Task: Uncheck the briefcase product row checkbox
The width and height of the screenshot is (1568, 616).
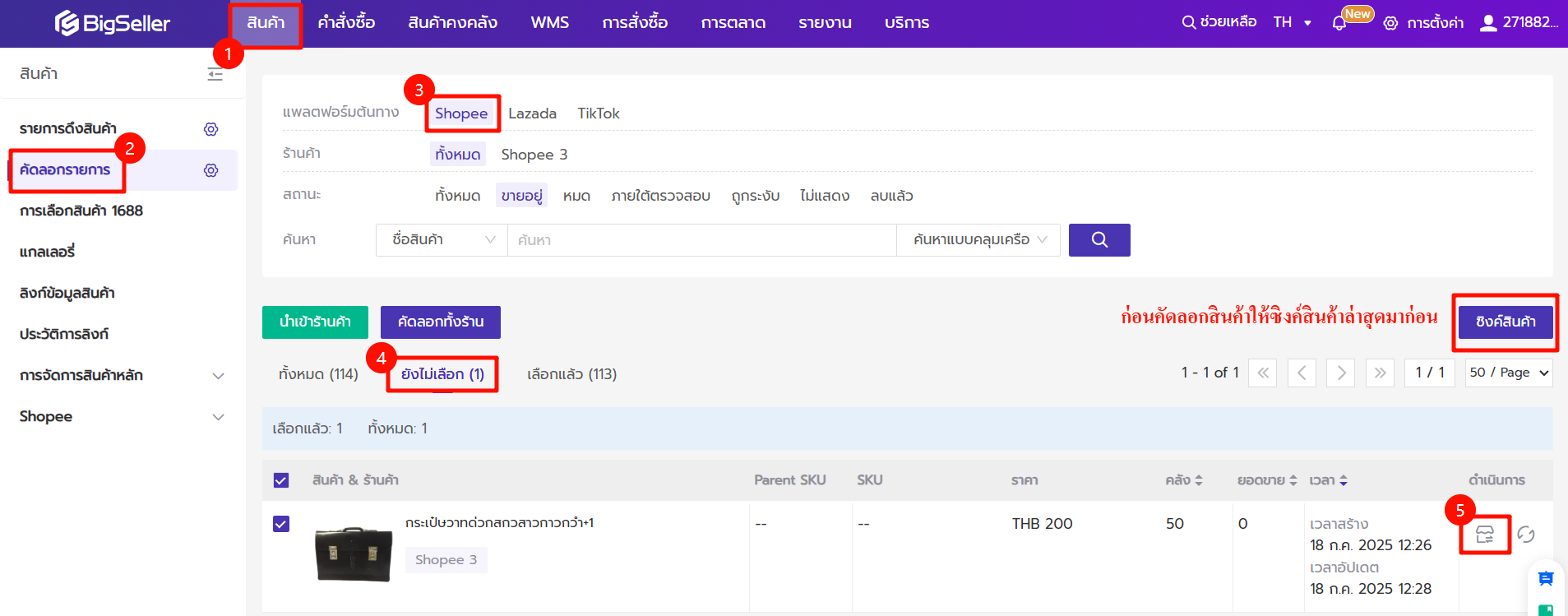Action: 281,524
